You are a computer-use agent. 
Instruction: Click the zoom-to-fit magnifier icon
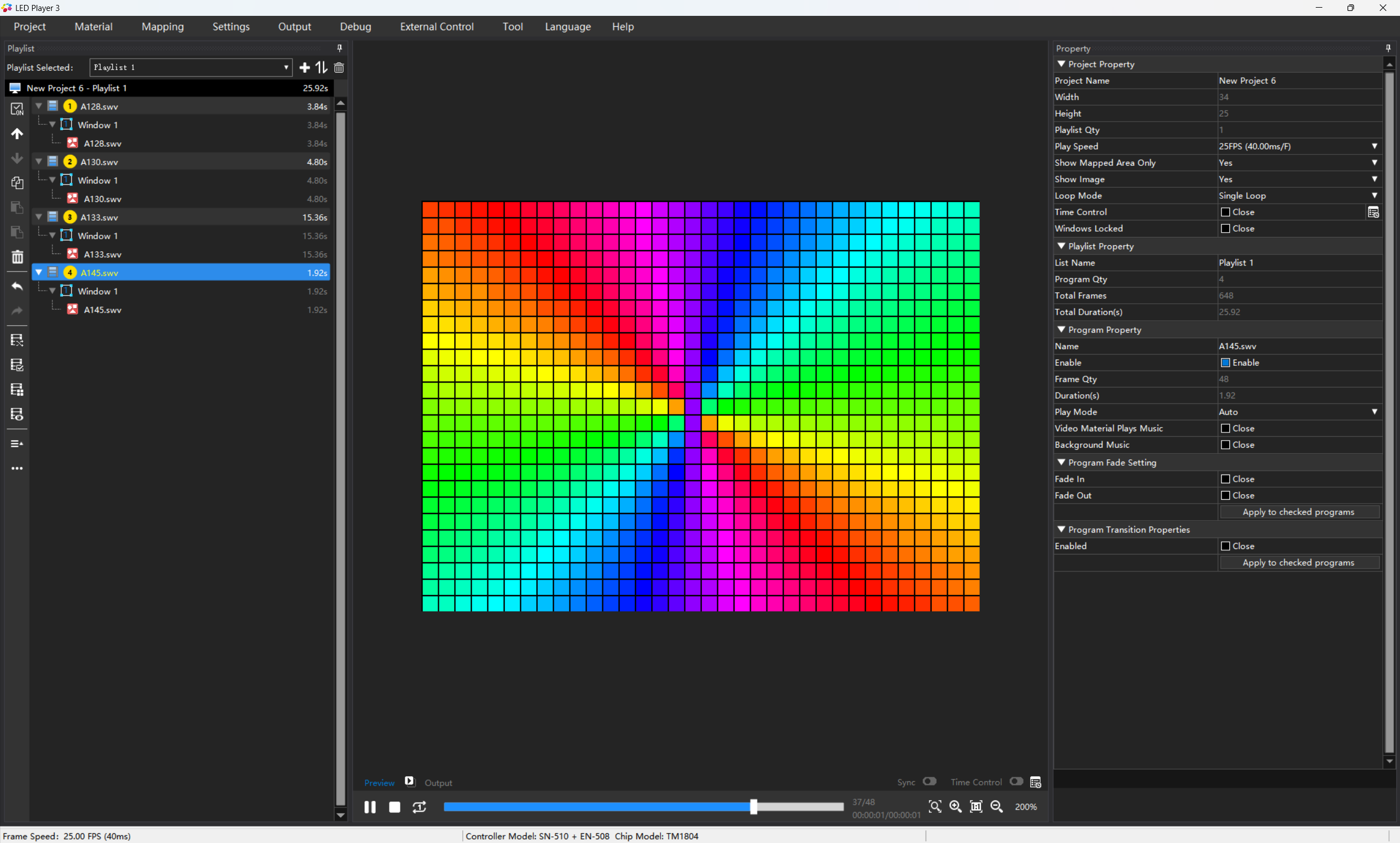(x=935, y=807)
